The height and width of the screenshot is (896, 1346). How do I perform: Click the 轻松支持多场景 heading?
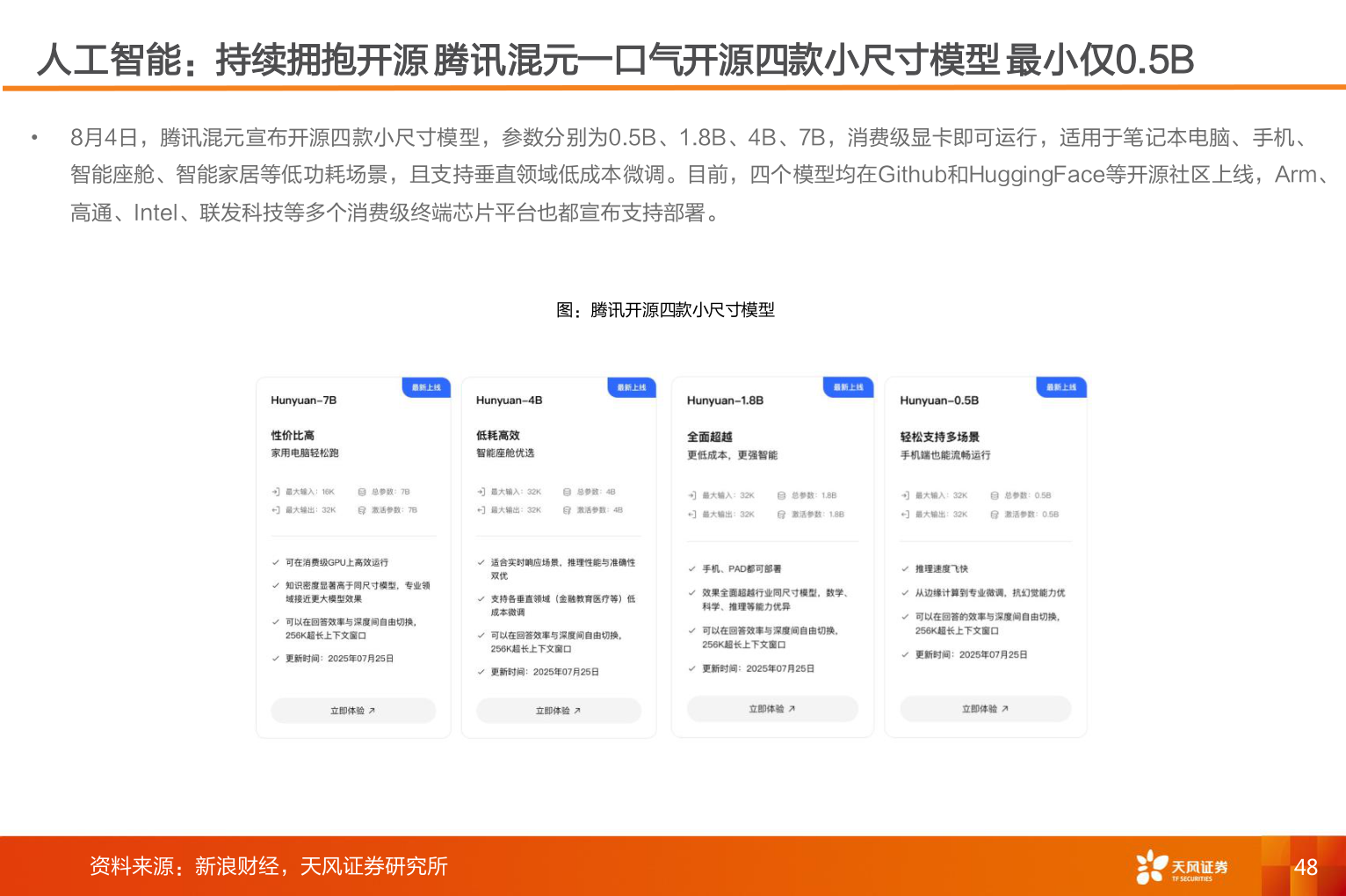pyautogui.click(x=940, y=437)
